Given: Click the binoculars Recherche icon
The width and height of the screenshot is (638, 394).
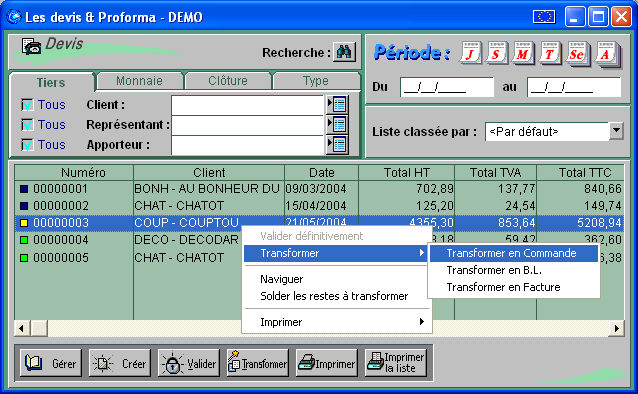Looking at the screenshot, I should 344,52.
